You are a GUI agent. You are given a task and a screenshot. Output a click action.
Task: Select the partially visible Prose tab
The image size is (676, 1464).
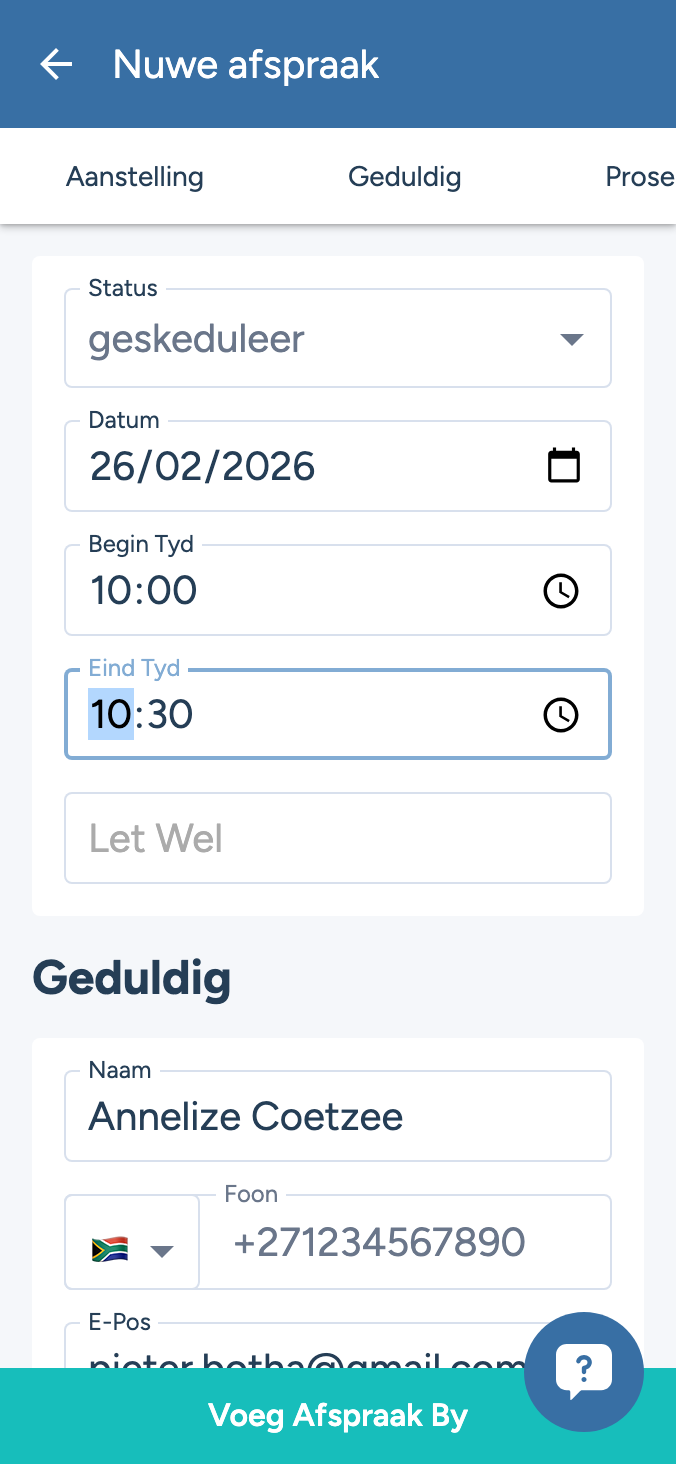pos(640,177)
